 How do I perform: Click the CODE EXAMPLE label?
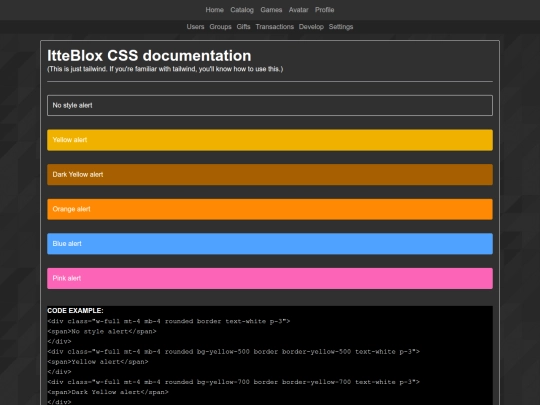tap(75, 311)
